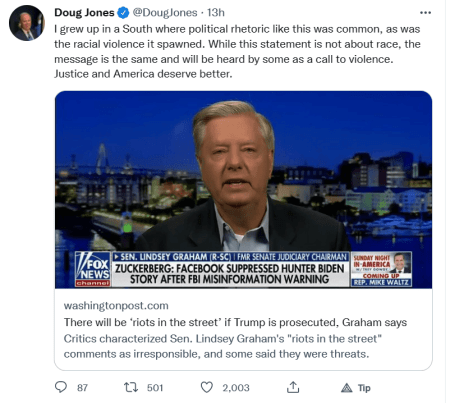Viewport: 450px width, 403px height.
Task: Click the 87 replies count
Action: [x=82, y=388]
